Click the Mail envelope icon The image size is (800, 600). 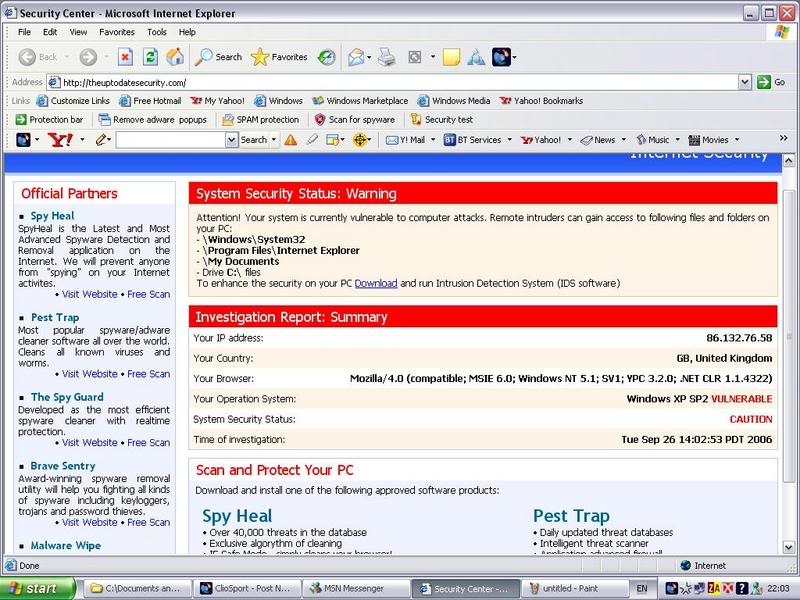[x=356, y=57]
